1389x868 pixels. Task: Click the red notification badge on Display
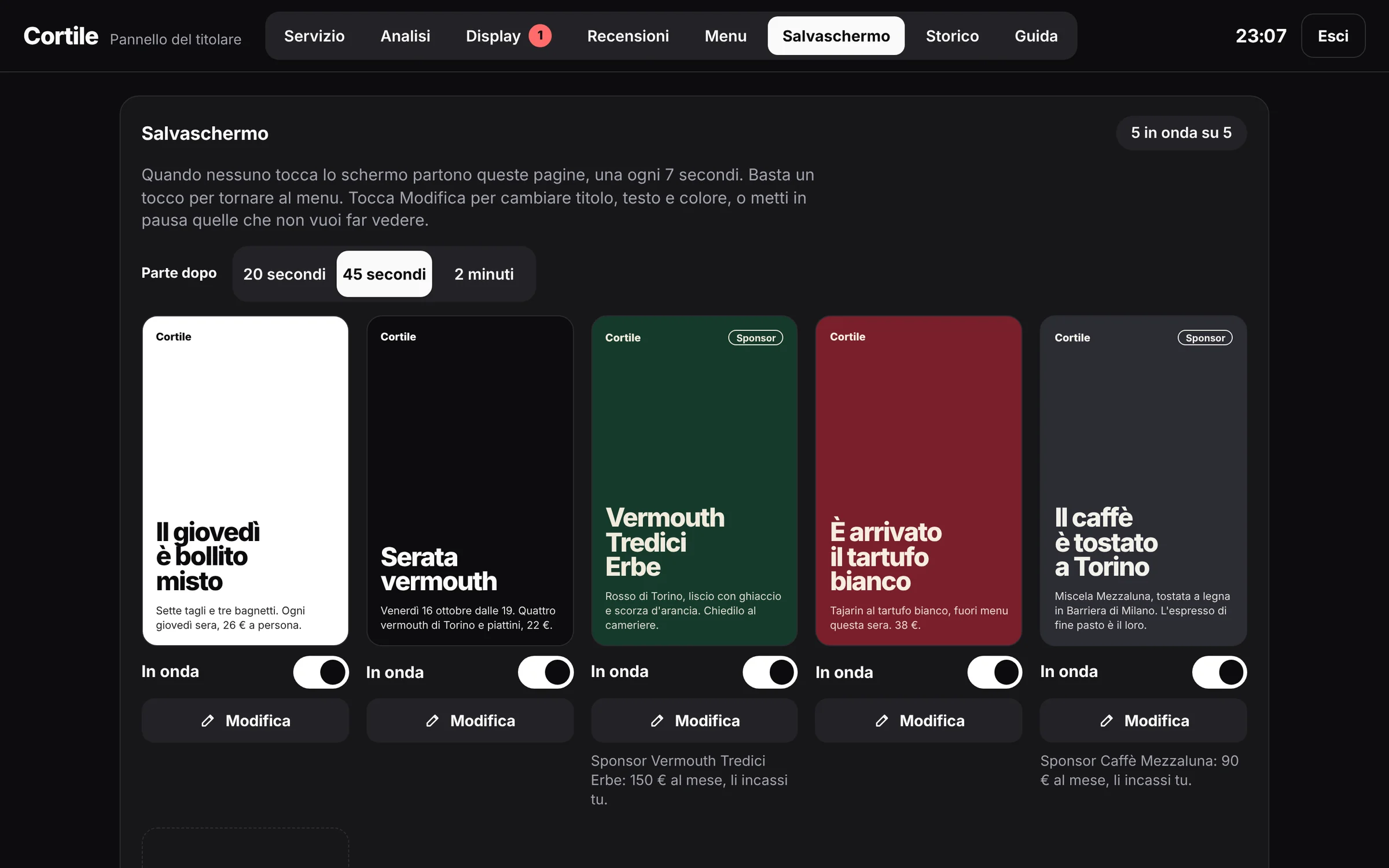coord(540,36)
